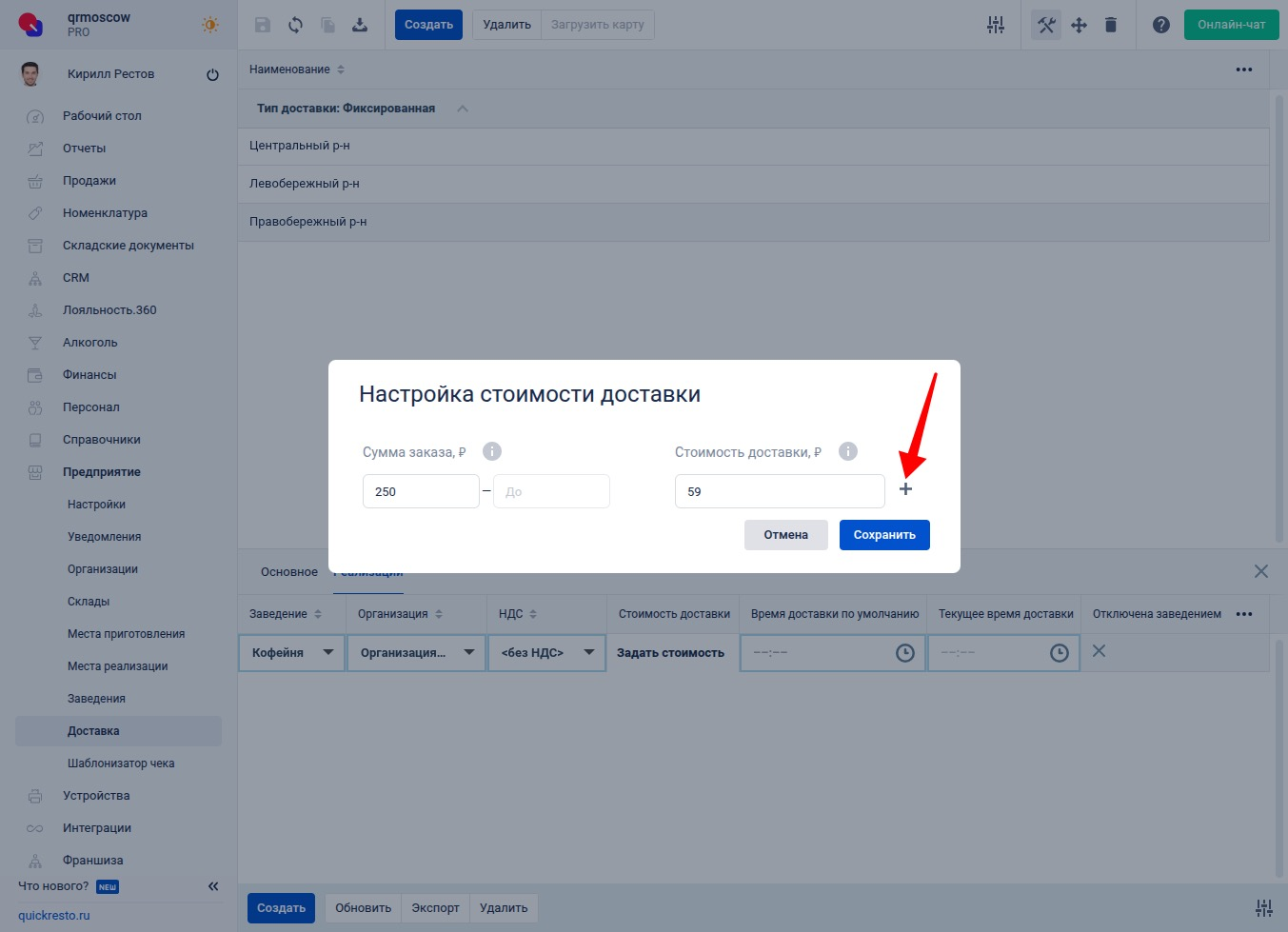Click the empty До upper limit field
This screenshot has height=932, width=1288.
[x=551, y=491]
